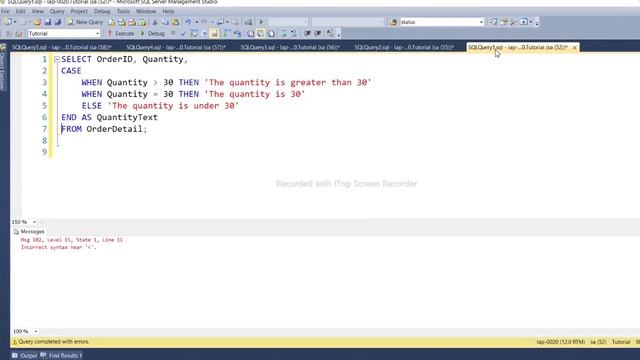Save the current query with Save icon
640x360 pixels.
point(48,22)
